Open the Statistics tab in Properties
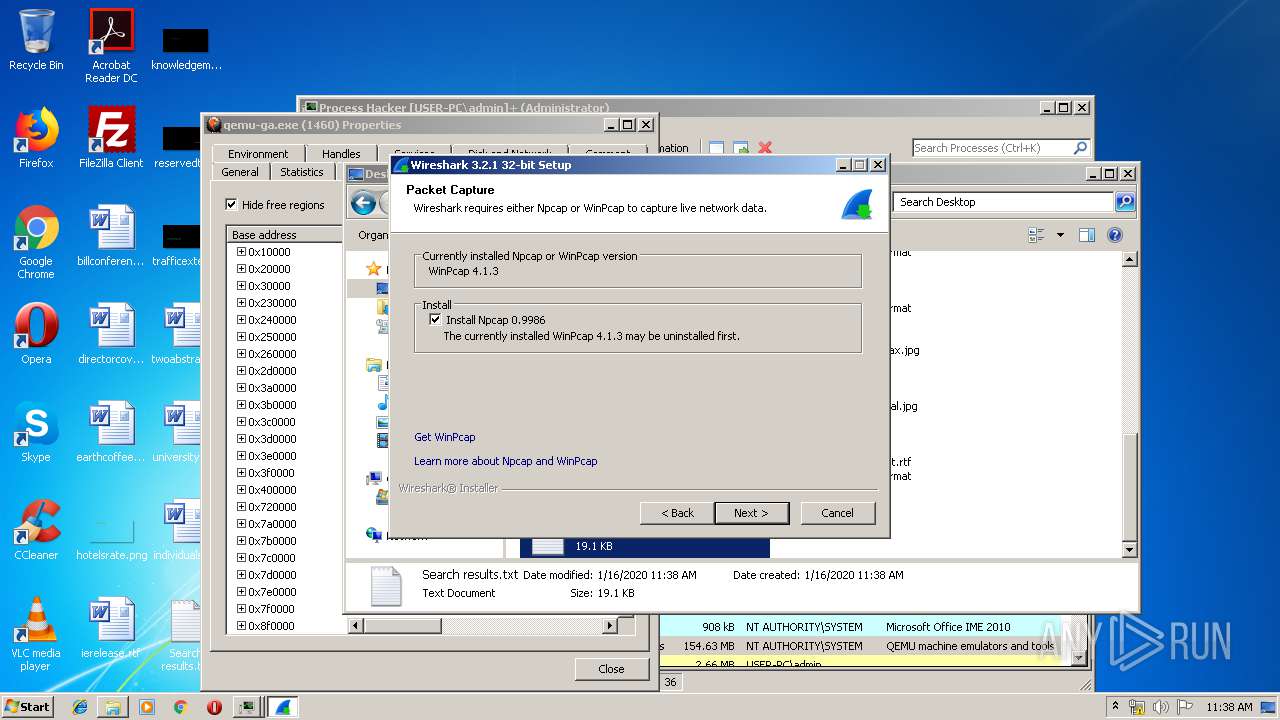Image resolution: width=1280 pixels, height=720 pixels. click(302, 172)
